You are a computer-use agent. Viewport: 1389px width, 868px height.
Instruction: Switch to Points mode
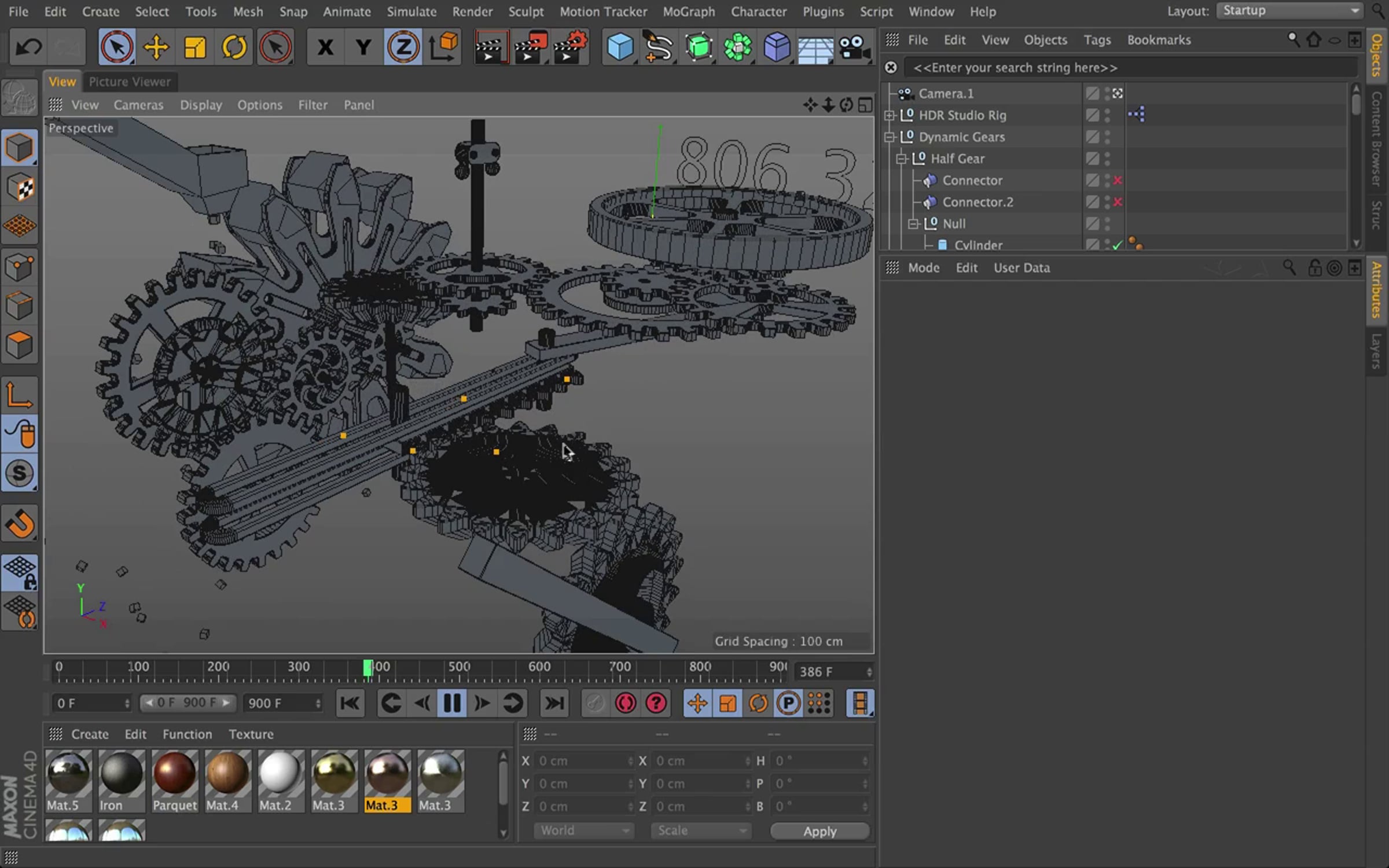(20, 267)
